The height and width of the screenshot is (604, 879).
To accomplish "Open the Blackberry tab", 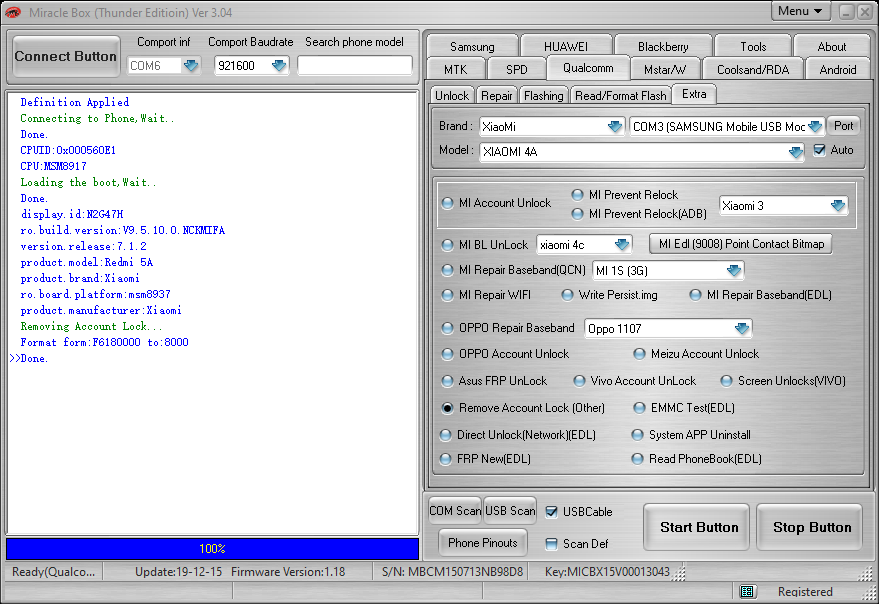I will (663, 47).
